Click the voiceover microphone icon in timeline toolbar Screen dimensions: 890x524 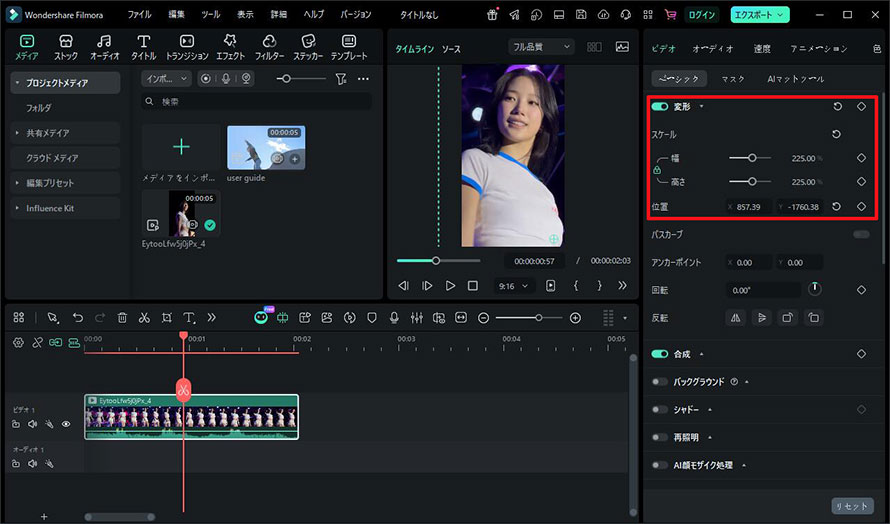click(x=394, y=317)
